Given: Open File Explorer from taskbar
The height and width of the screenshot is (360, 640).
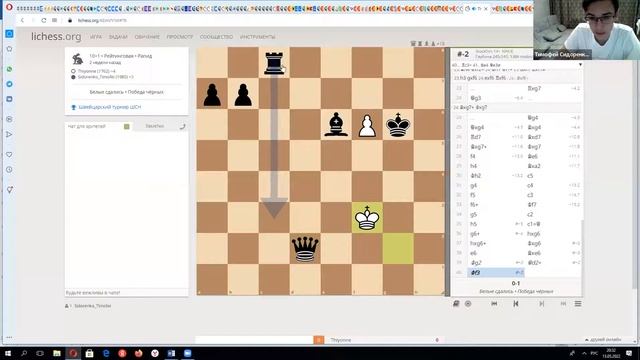Looking at the screenshot, I should click(57, 353).
